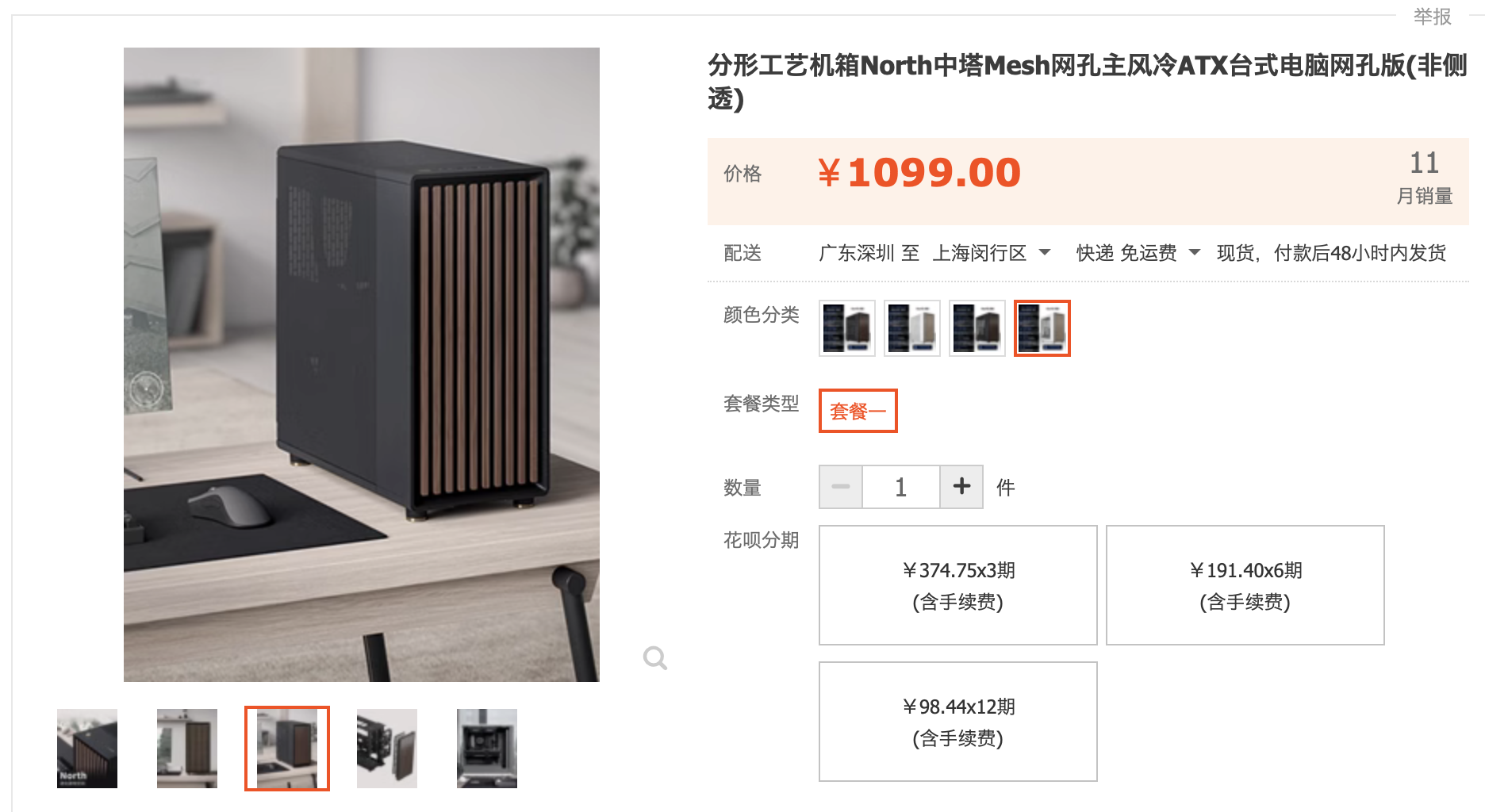Expand the 快递 免运费 shipping dropdown
This screenshot has width=1485, height=812.
coord(1138,253)
